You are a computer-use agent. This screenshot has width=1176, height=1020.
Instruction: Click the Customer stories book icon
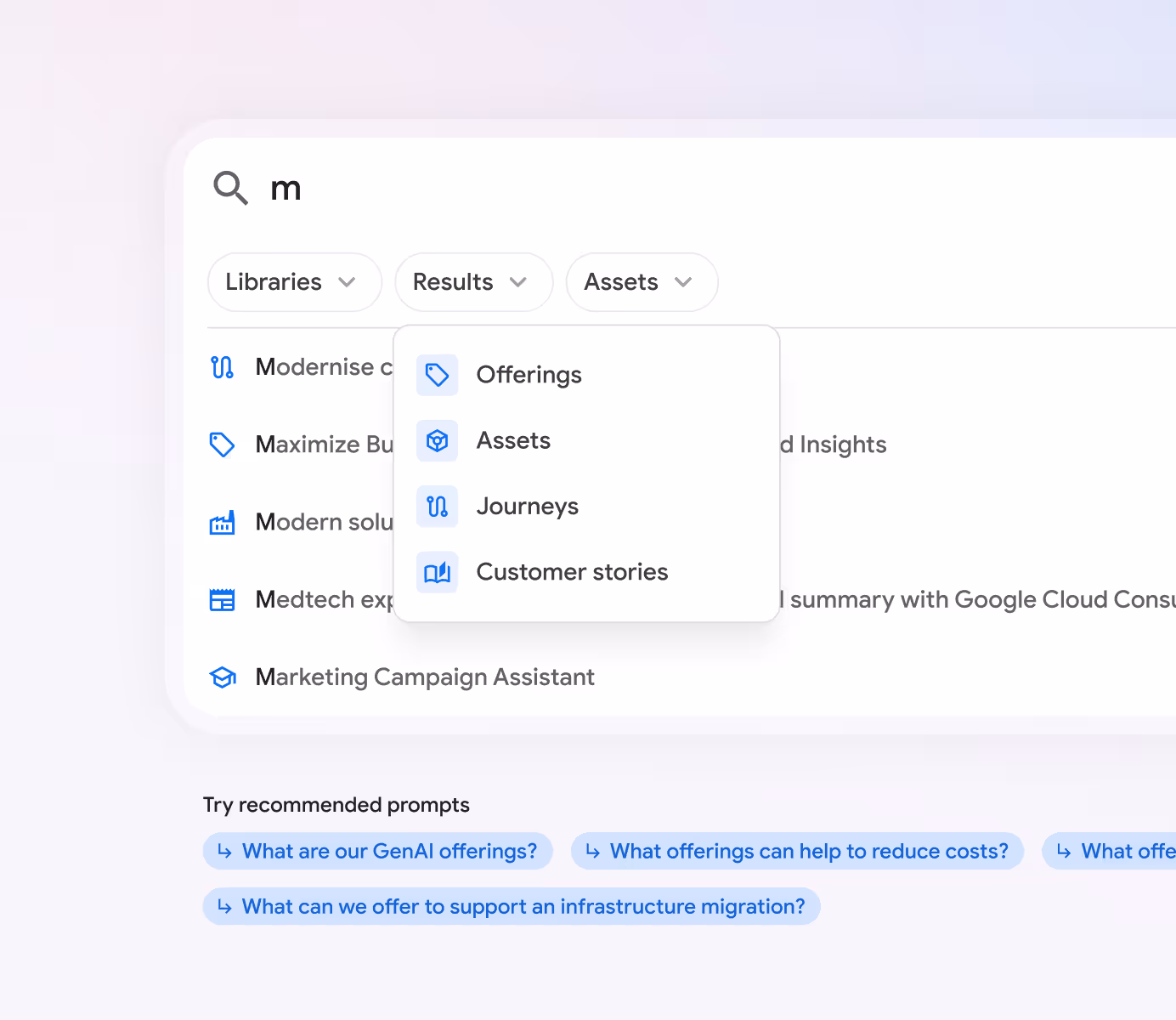point(437,572)
